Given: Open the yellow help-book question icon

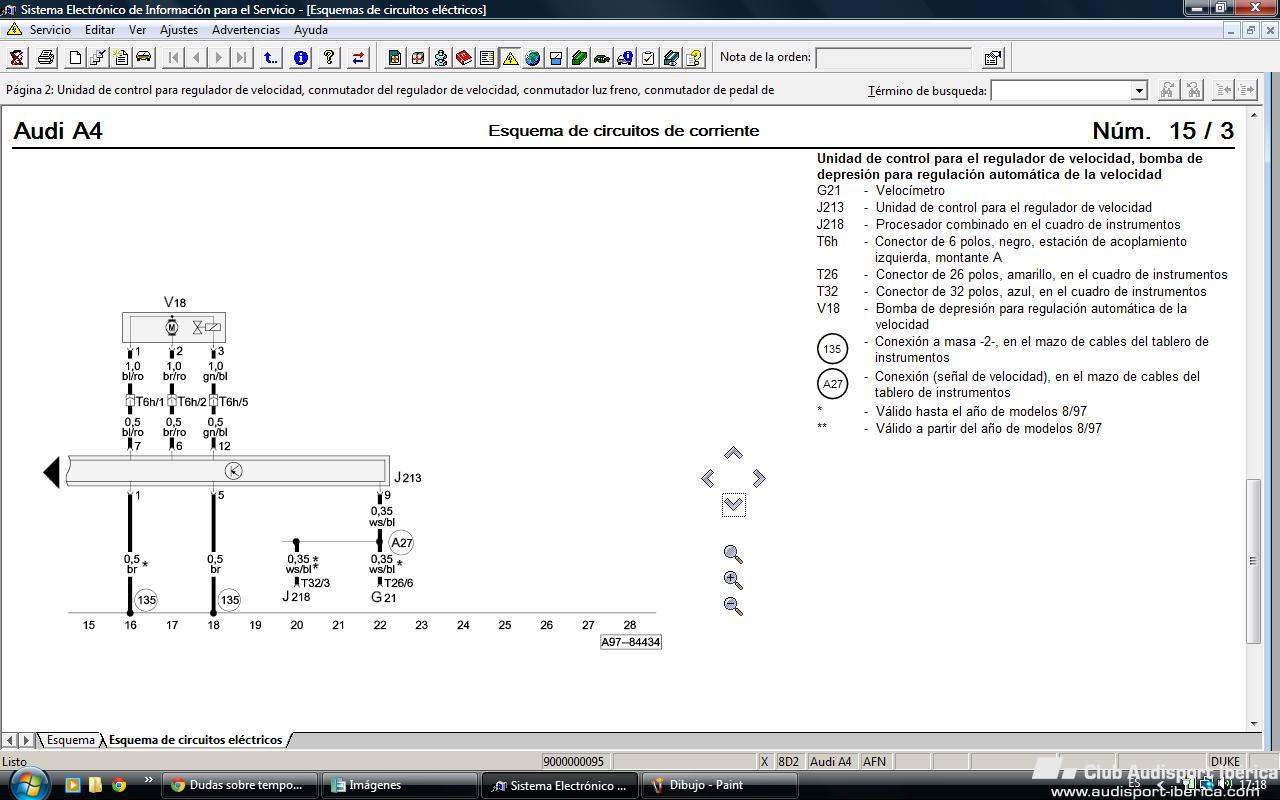Looking at the screenshot, I should pyautogui.click(x=694, y=58).
